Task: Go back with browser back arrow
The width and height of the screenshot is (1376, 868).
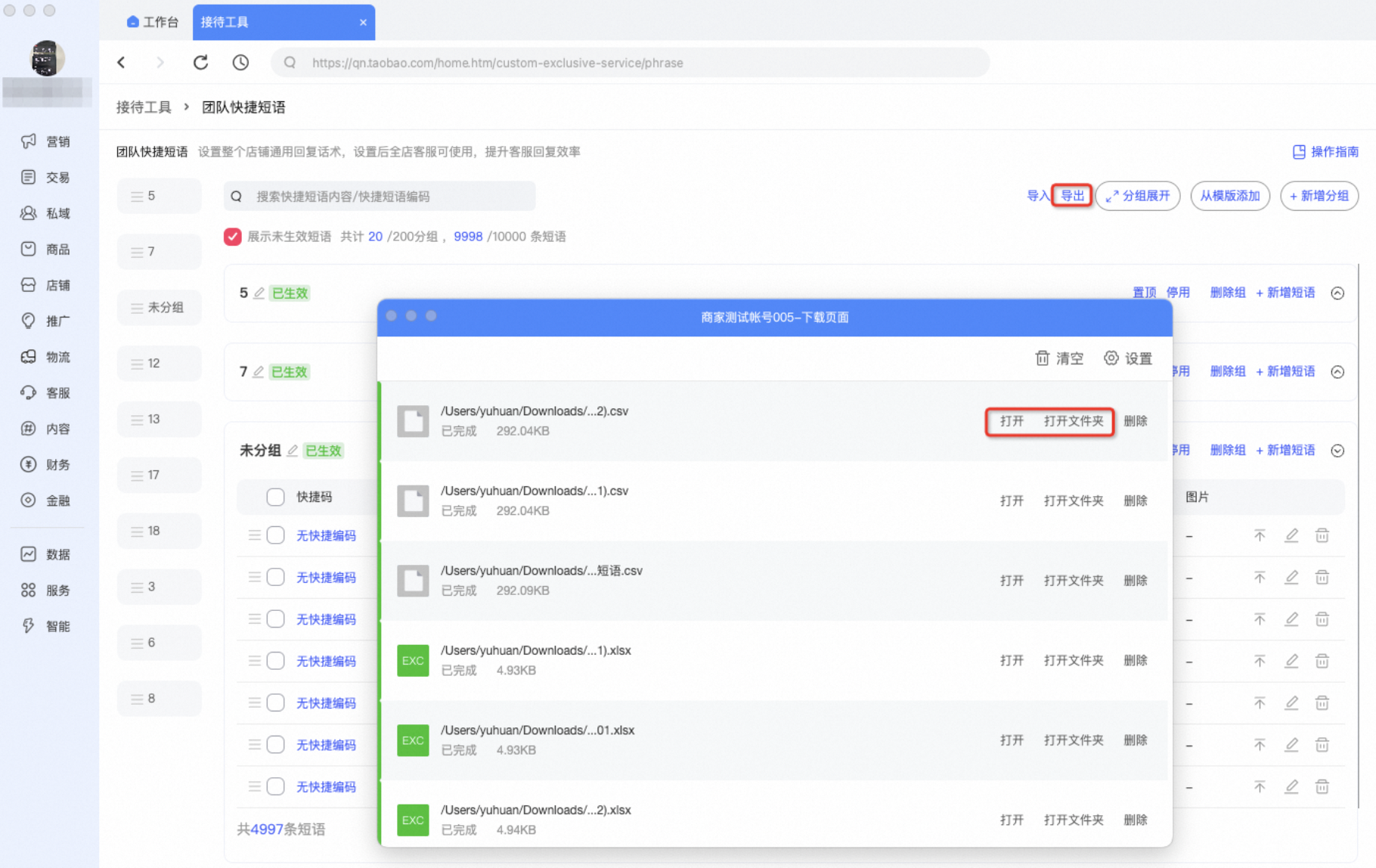Action: point(121,63)
